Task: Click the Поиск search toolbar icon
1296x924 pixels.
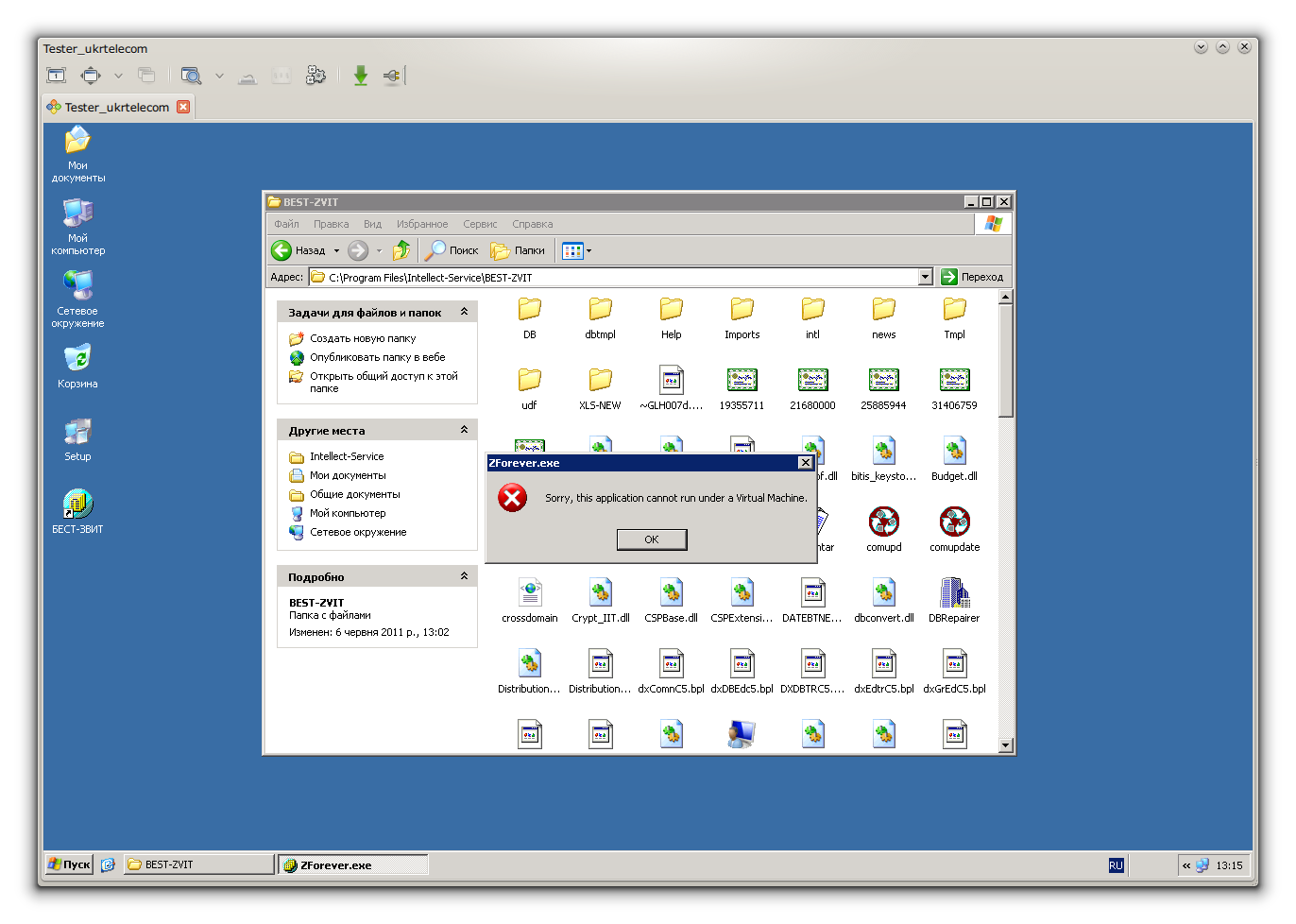Action: pos(435,250)
